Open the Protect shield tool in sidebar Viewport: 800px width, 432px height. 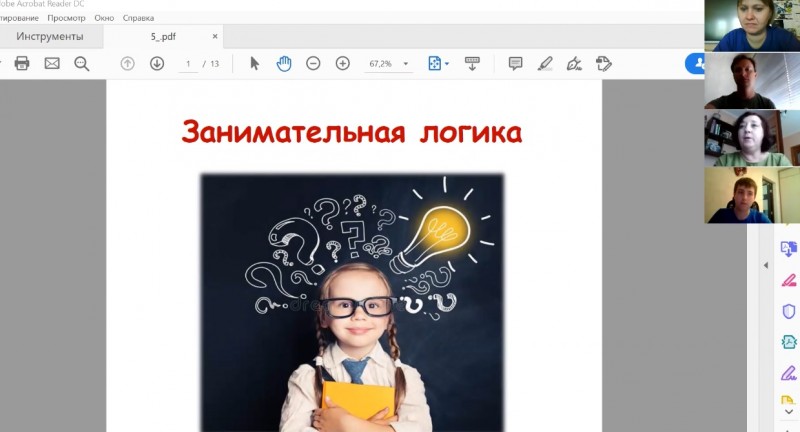point(789,311)
